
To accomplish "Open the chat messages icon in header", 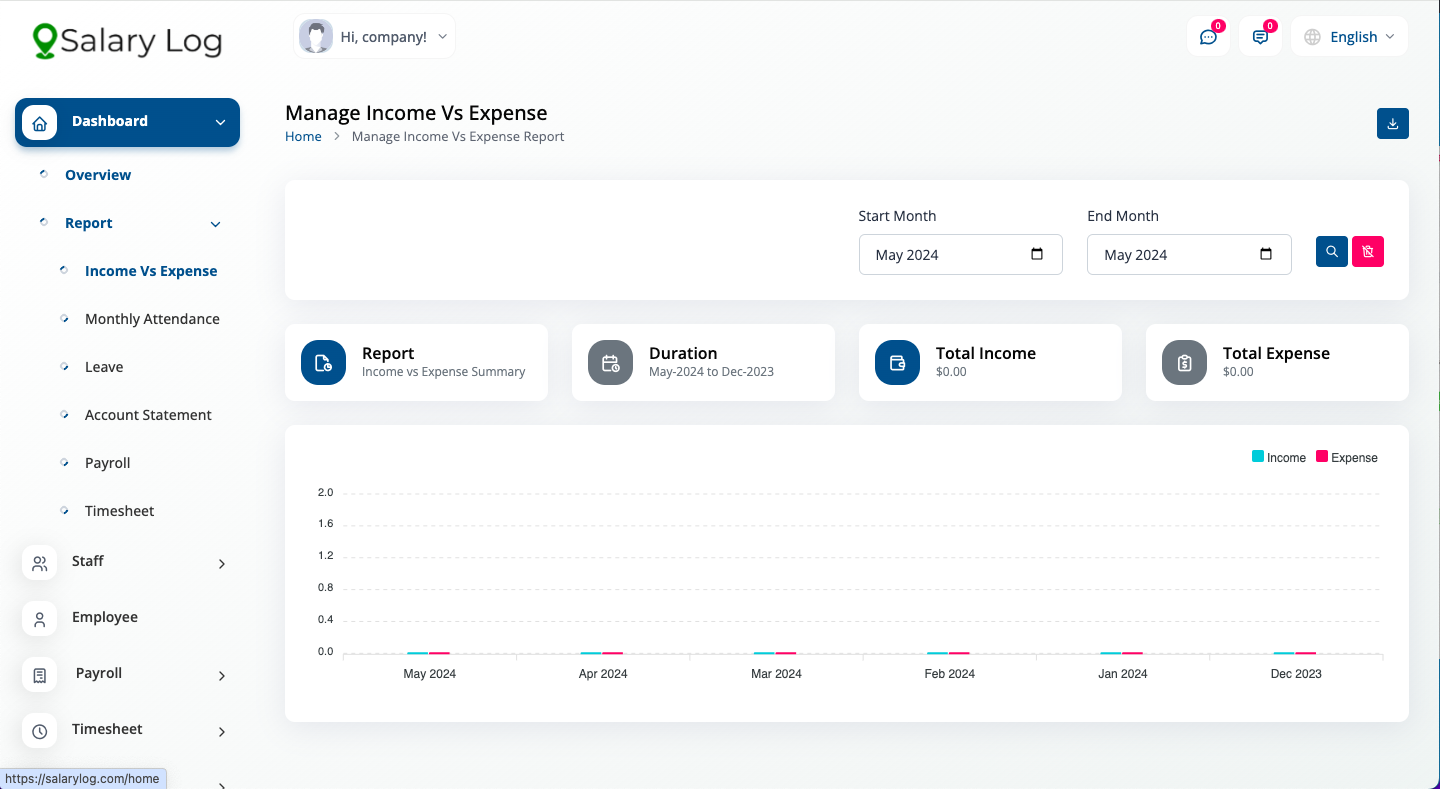I will coord(1208,37).
